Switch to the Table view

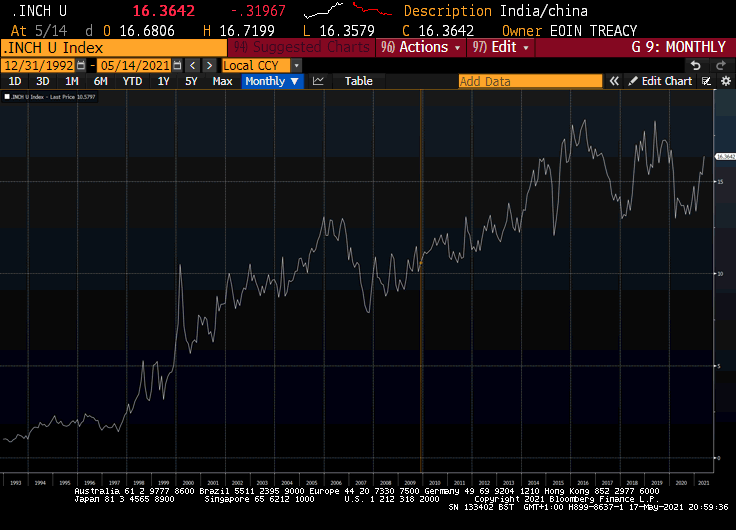359,81
